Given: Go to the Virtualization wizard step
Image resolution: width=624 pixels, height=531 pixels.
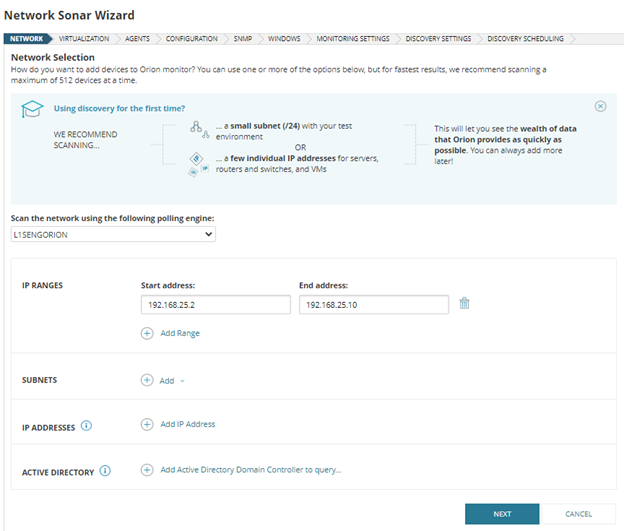Looking at the screenshot, I should [84, 39].
